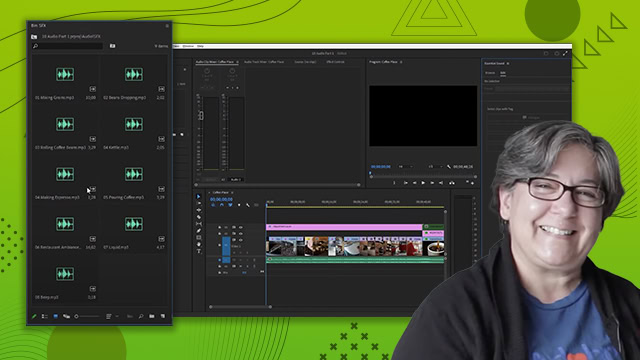640x360 pixels.
Task: Click the Program monitor current timecode
Action: click(381, 167)
